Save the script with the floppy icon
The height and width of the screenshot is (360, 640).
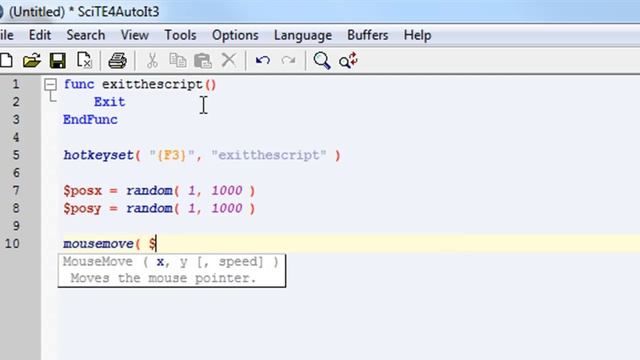[58, 61]
